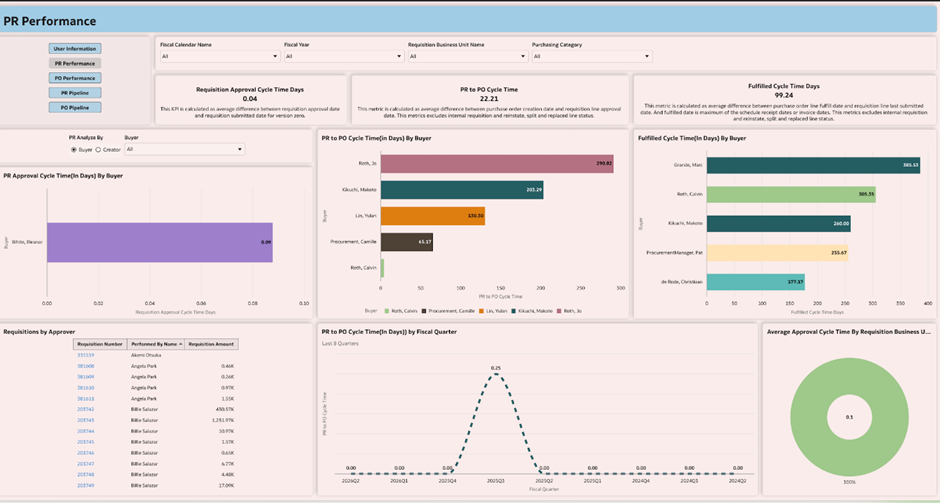940x503 pixels.
Task: Open requisition link 203742
Action: coord(86,409)
